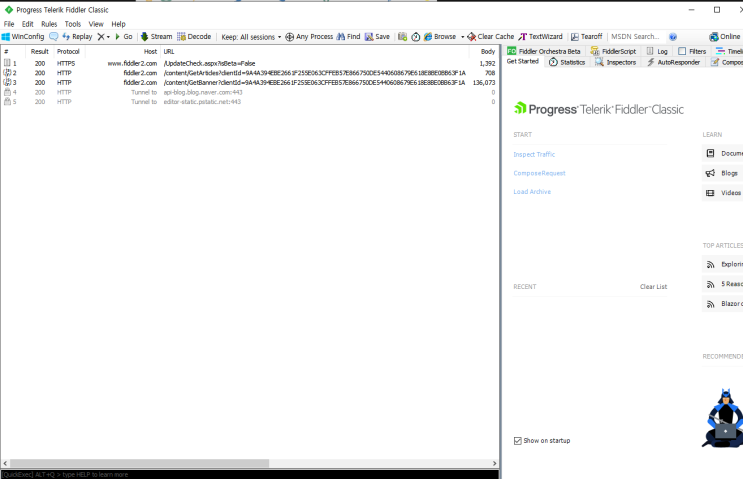Switch to Fiddler Orchestra Beta tab
This screenshot has height=479, width=743.
[x=544, y=51]
